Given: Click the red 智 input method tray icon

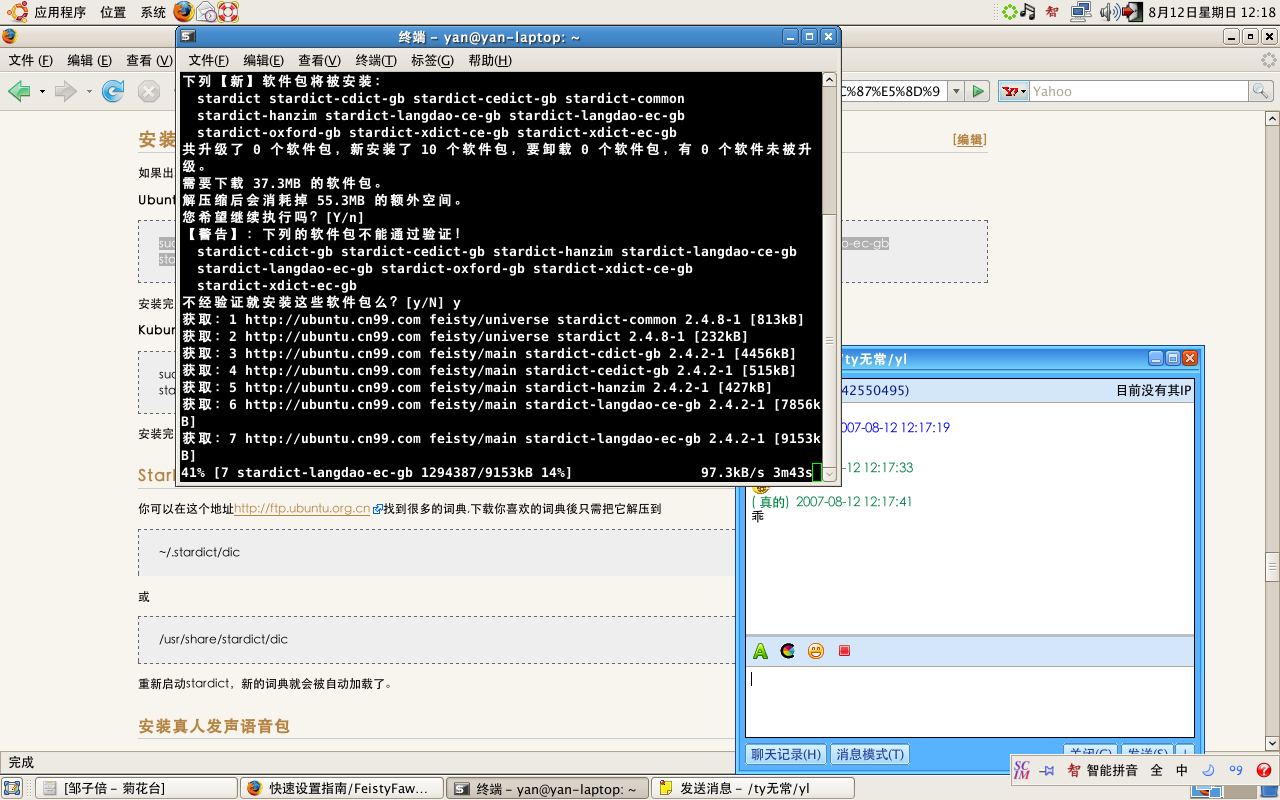Looking at the screenshot, I should coord(1052,12).
